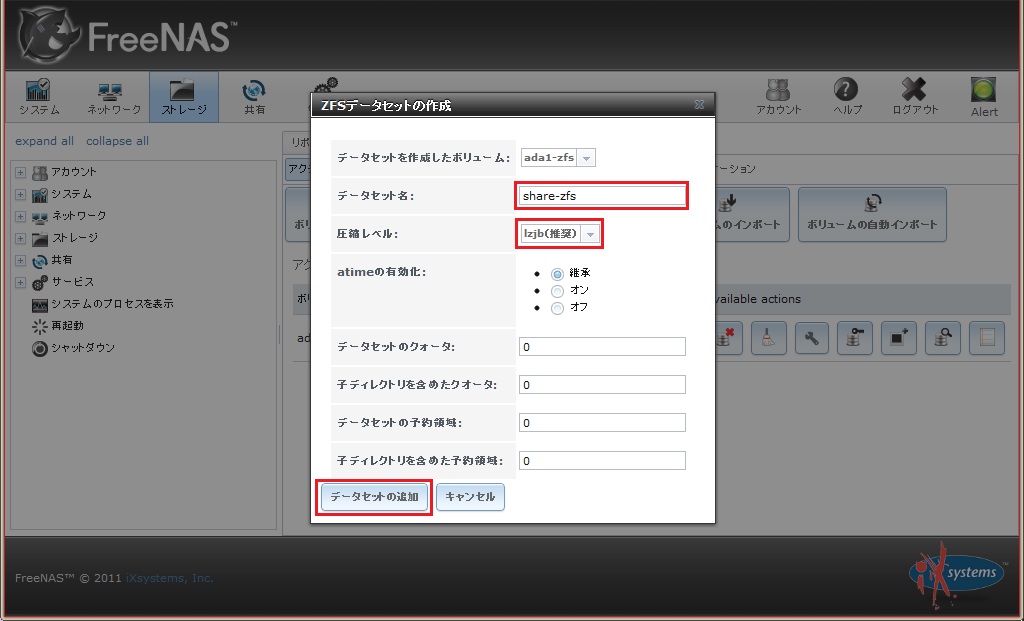The width and height of the screenshot is (1024, 621).
Task: Open the システム toolbar icon
Action: tap(39, 97)
